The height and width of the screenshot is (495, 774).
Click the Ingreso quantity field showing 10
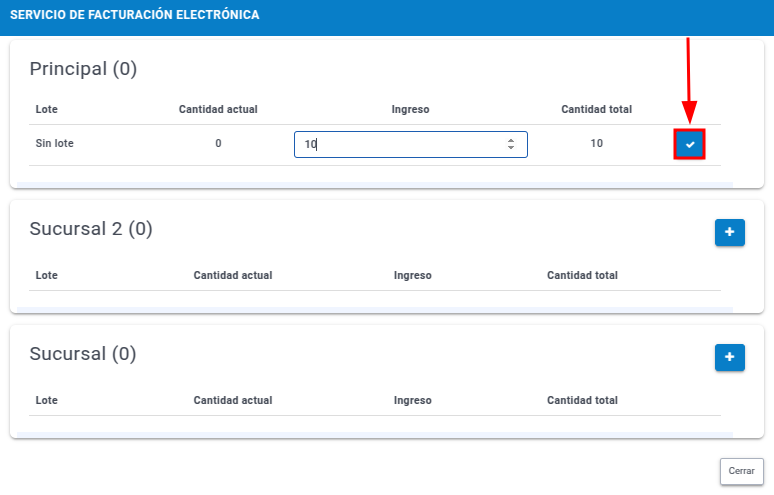pos(411,144)
